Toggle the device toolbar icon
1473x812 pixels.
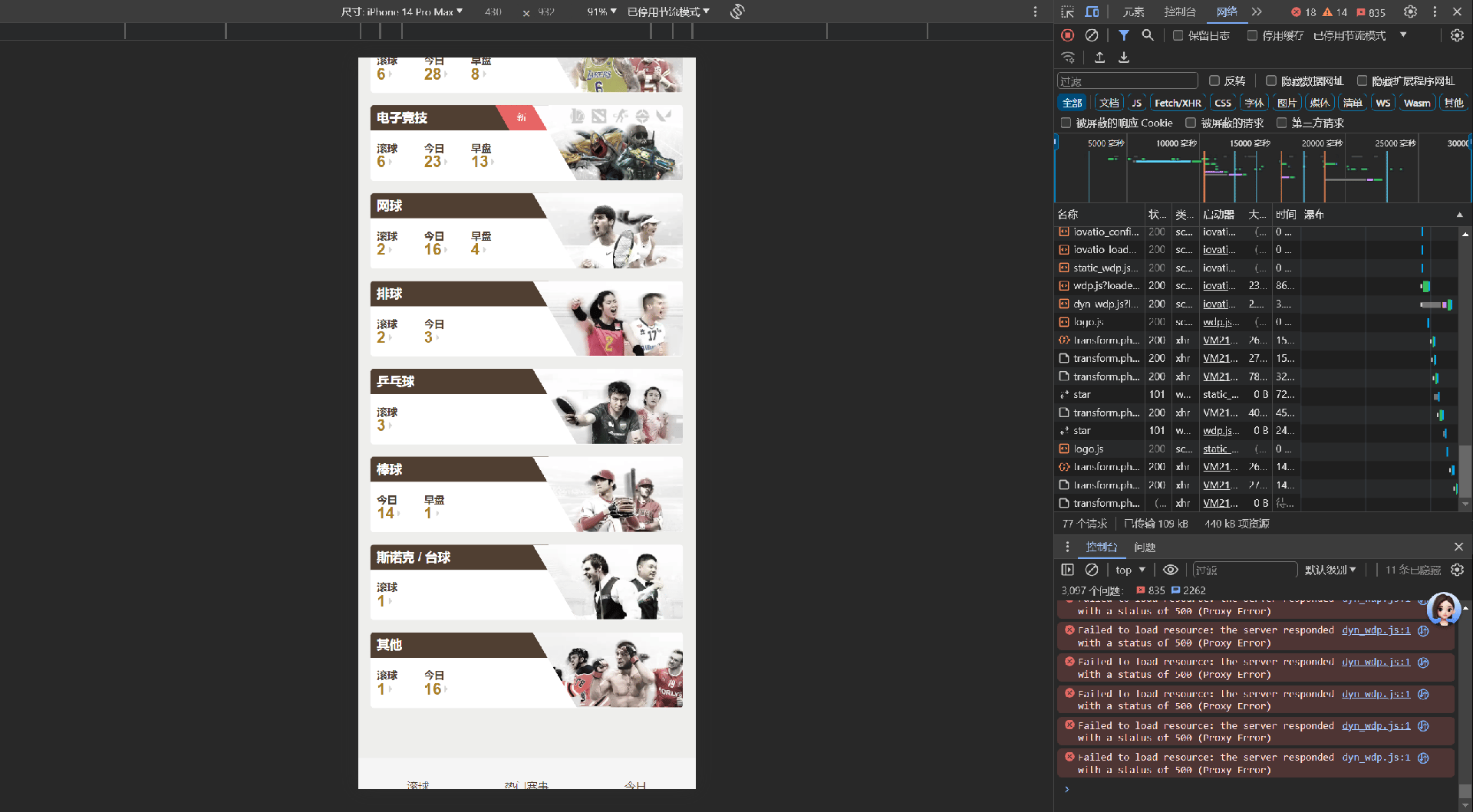click(1092, 12)
